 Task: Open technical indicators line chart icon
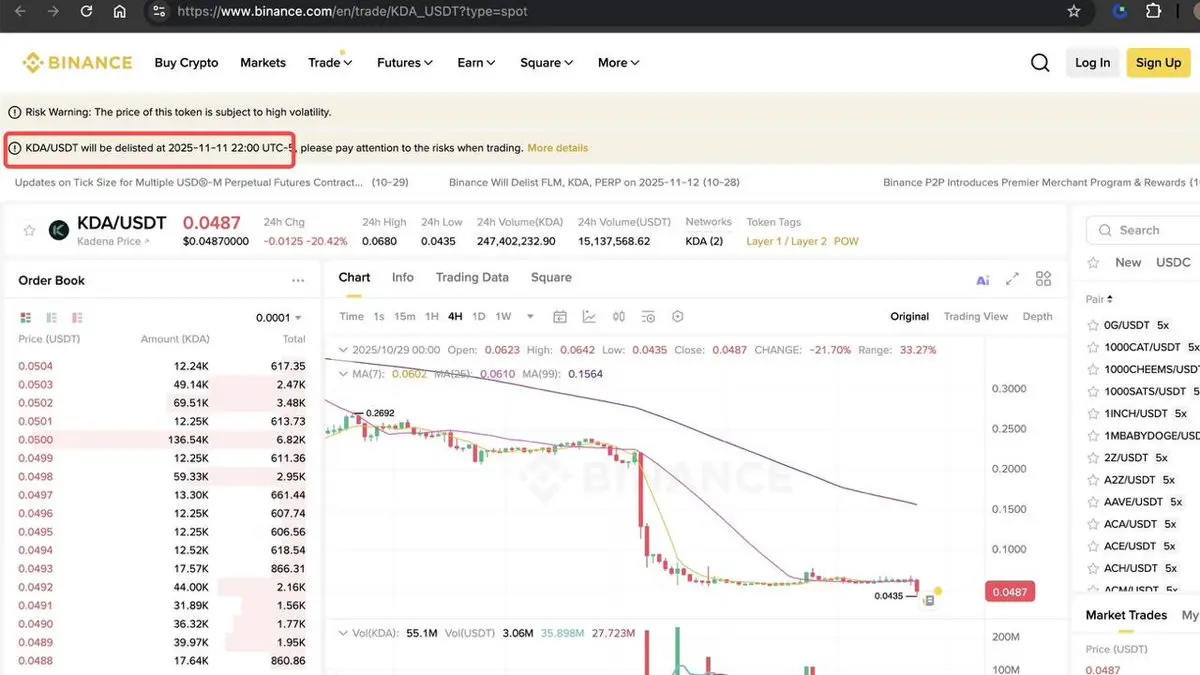pyautogui.click(x=589, y=317)
